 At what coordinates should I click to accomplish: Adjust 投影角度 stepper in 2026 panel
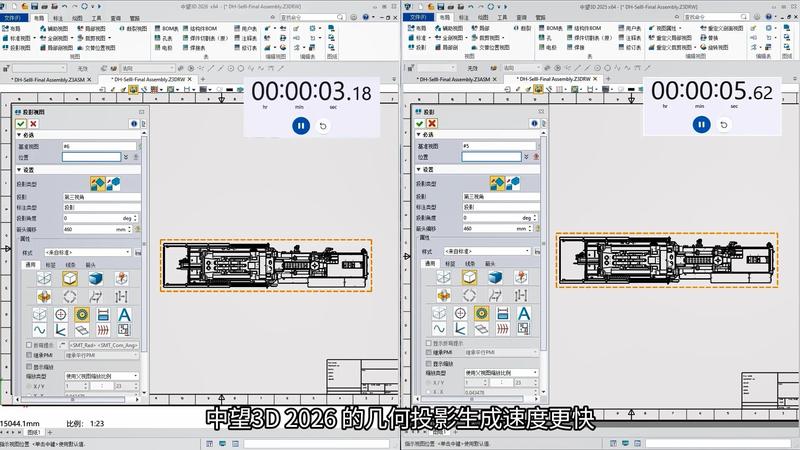136,218
